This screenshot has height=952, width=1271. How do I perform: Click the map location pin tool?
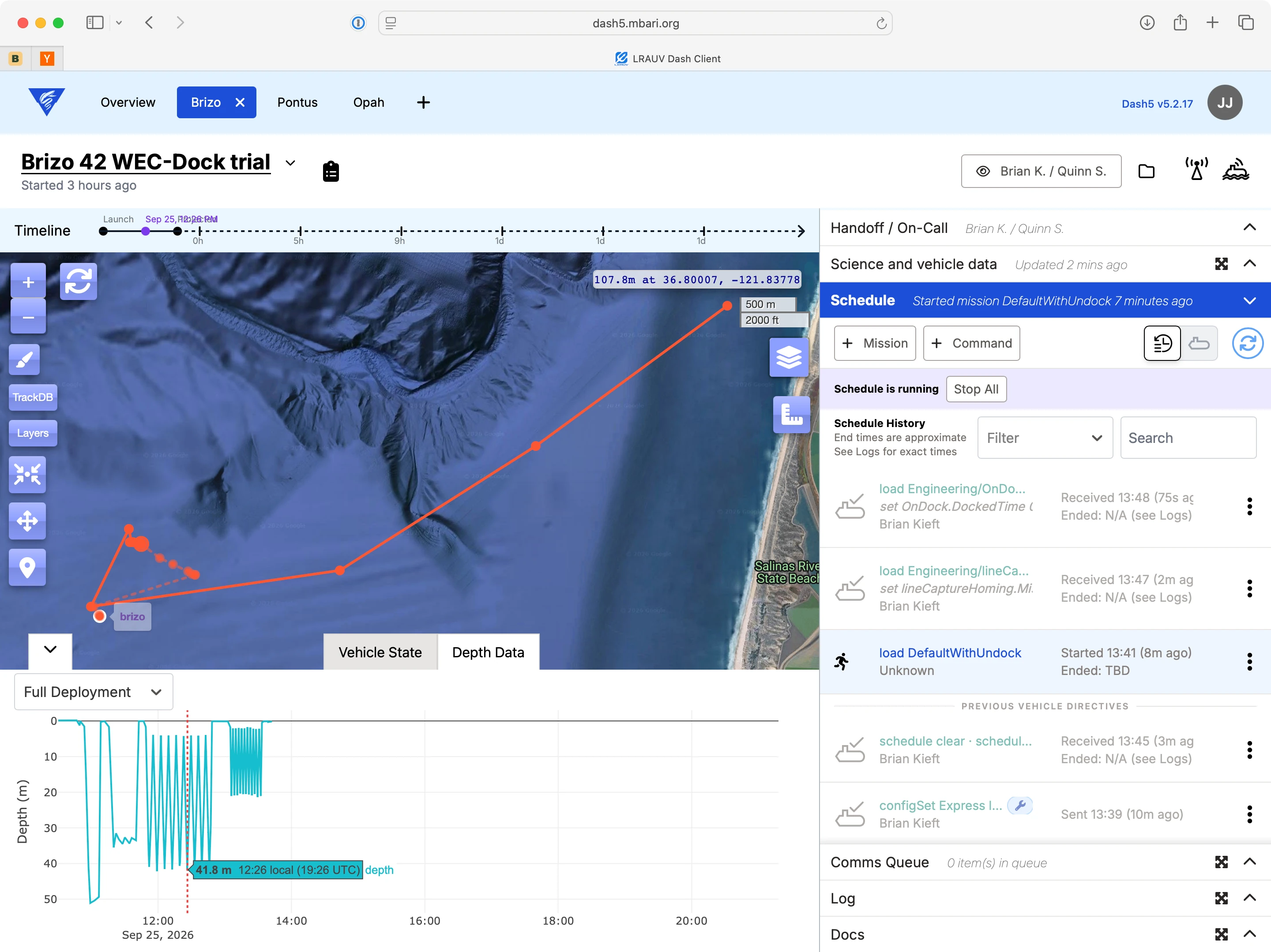pyautogui.click(x=27, y=568)
